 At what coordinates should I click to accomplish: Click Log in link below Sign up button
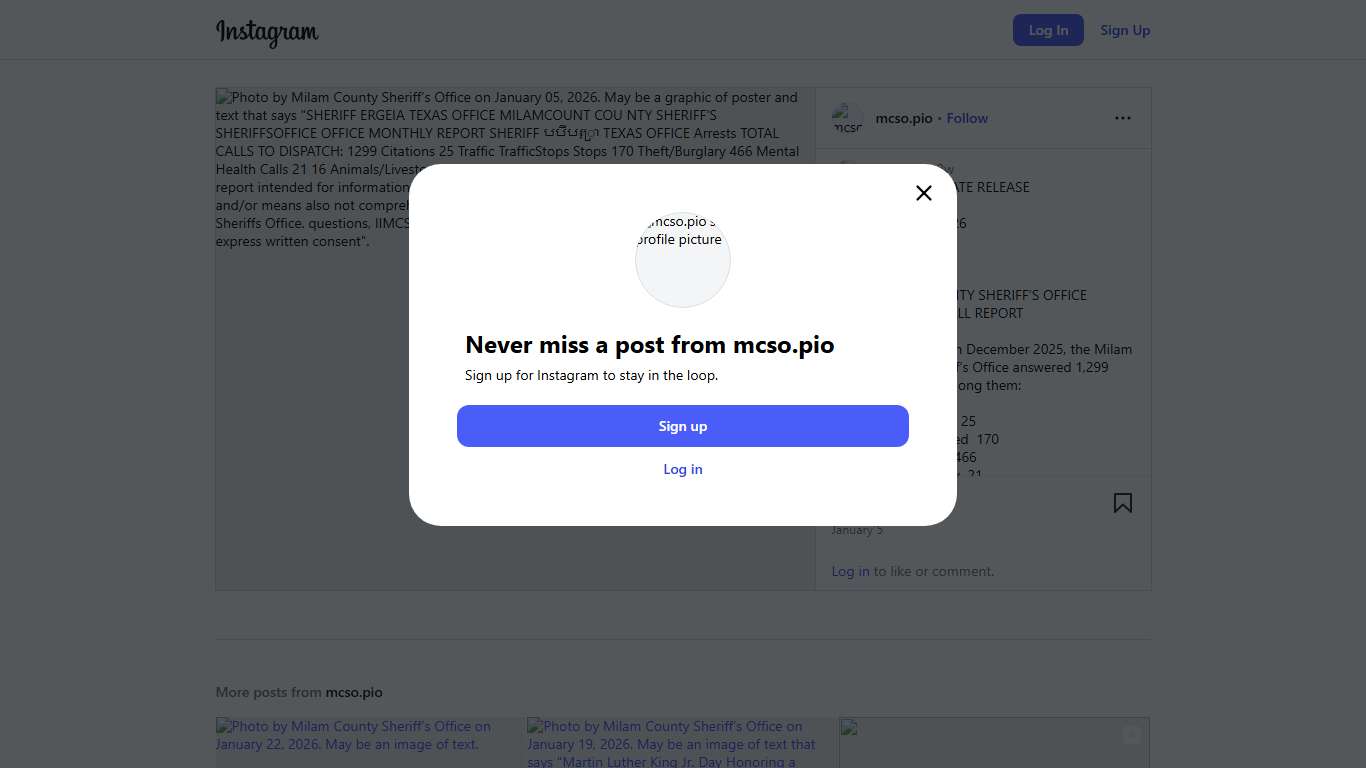pos(683,469)
